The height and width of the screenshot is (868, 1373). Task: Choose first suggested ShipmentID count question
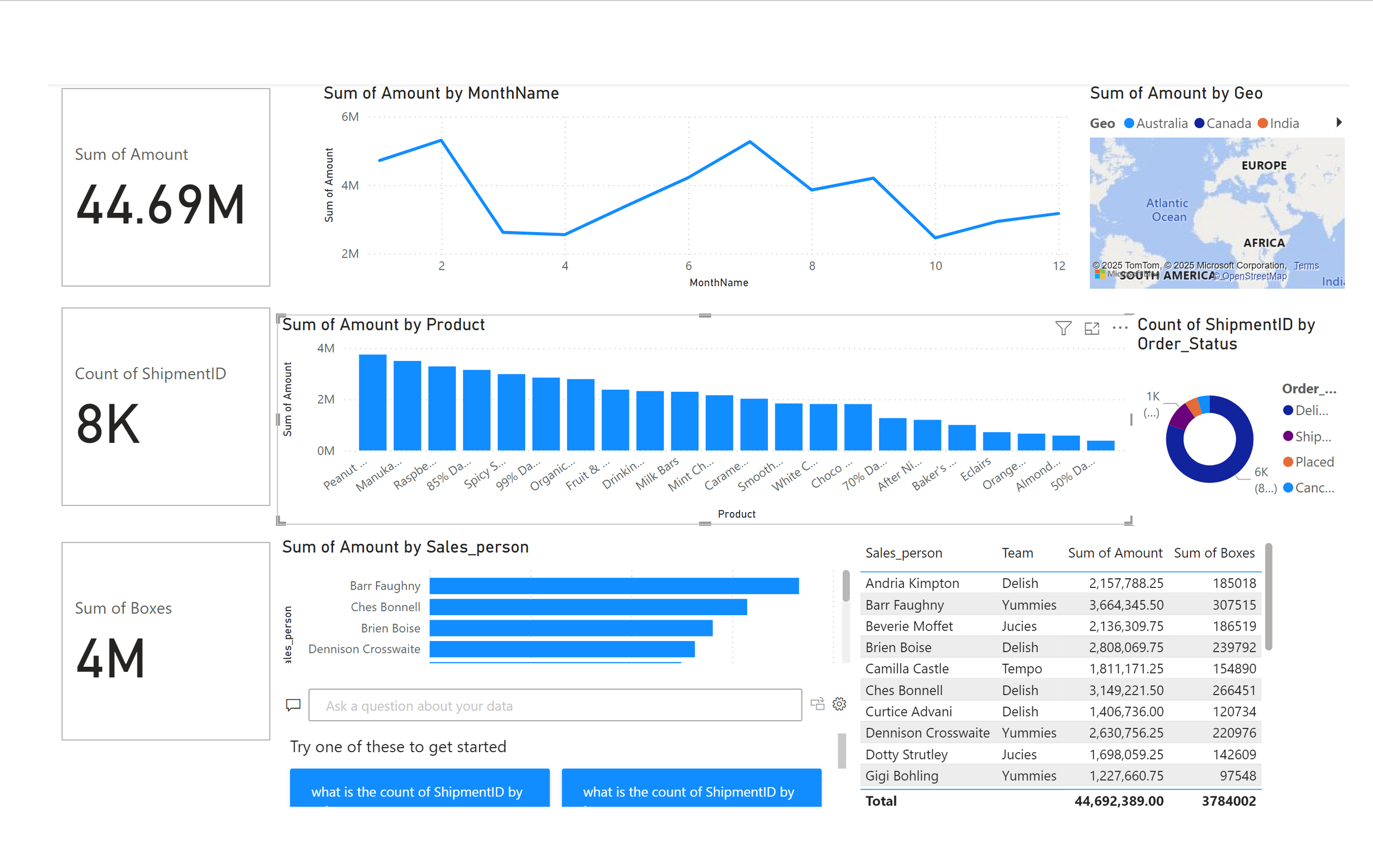coord(420,788)
